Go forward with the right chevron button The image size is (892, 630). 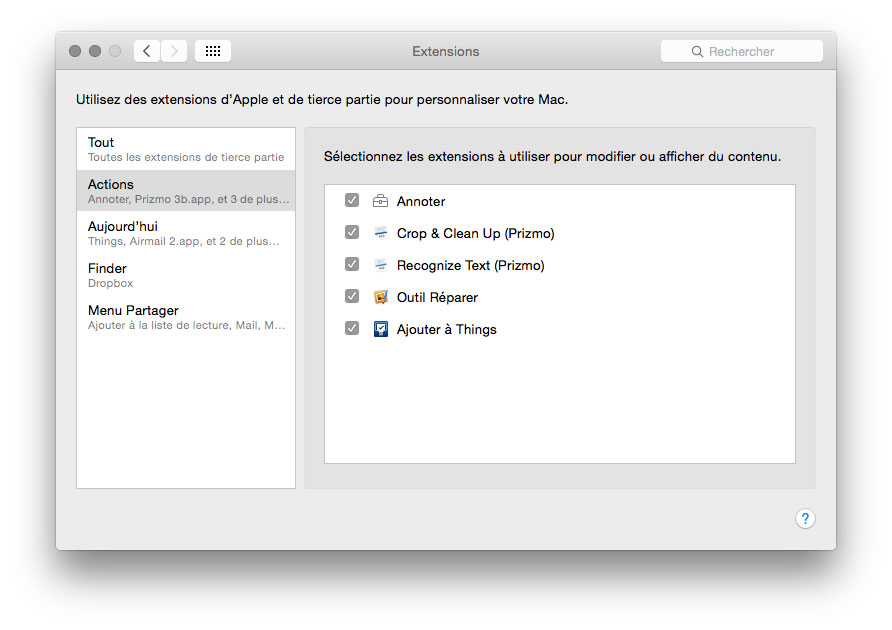174,51
